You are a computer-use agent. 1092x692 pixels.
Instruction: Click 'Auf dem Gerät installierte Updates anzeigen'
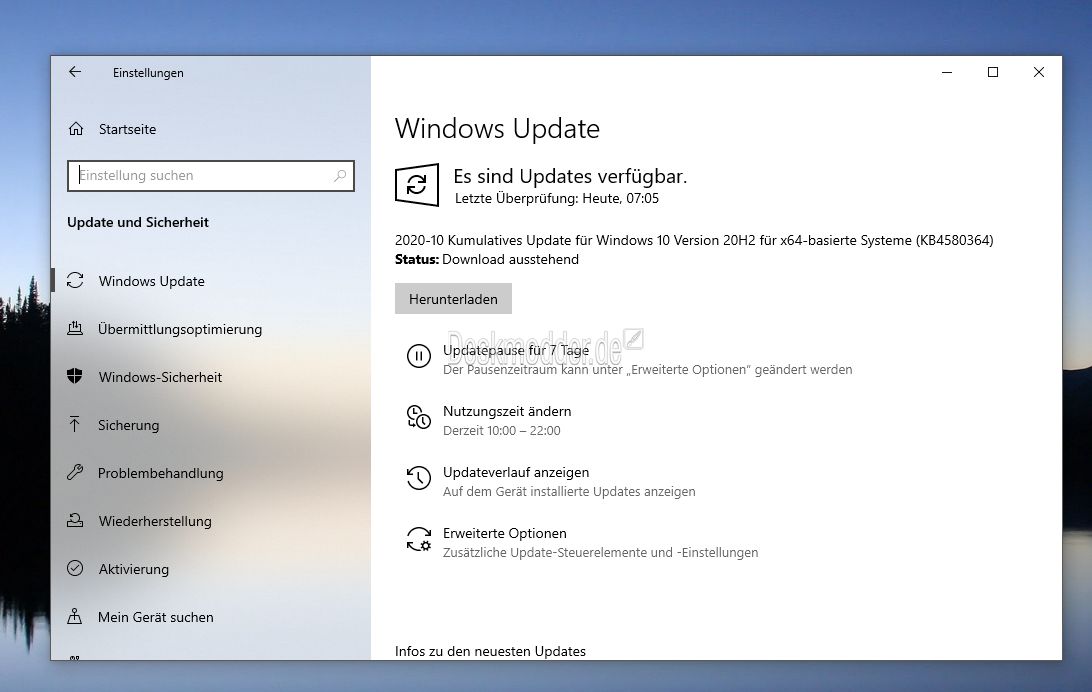point(569,492)
